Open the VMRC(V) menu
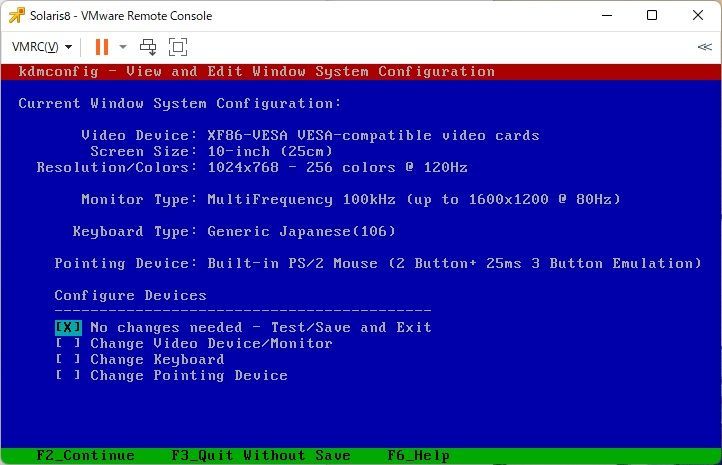This screenshot has width=722, height=465. click(x=42, y=46)
